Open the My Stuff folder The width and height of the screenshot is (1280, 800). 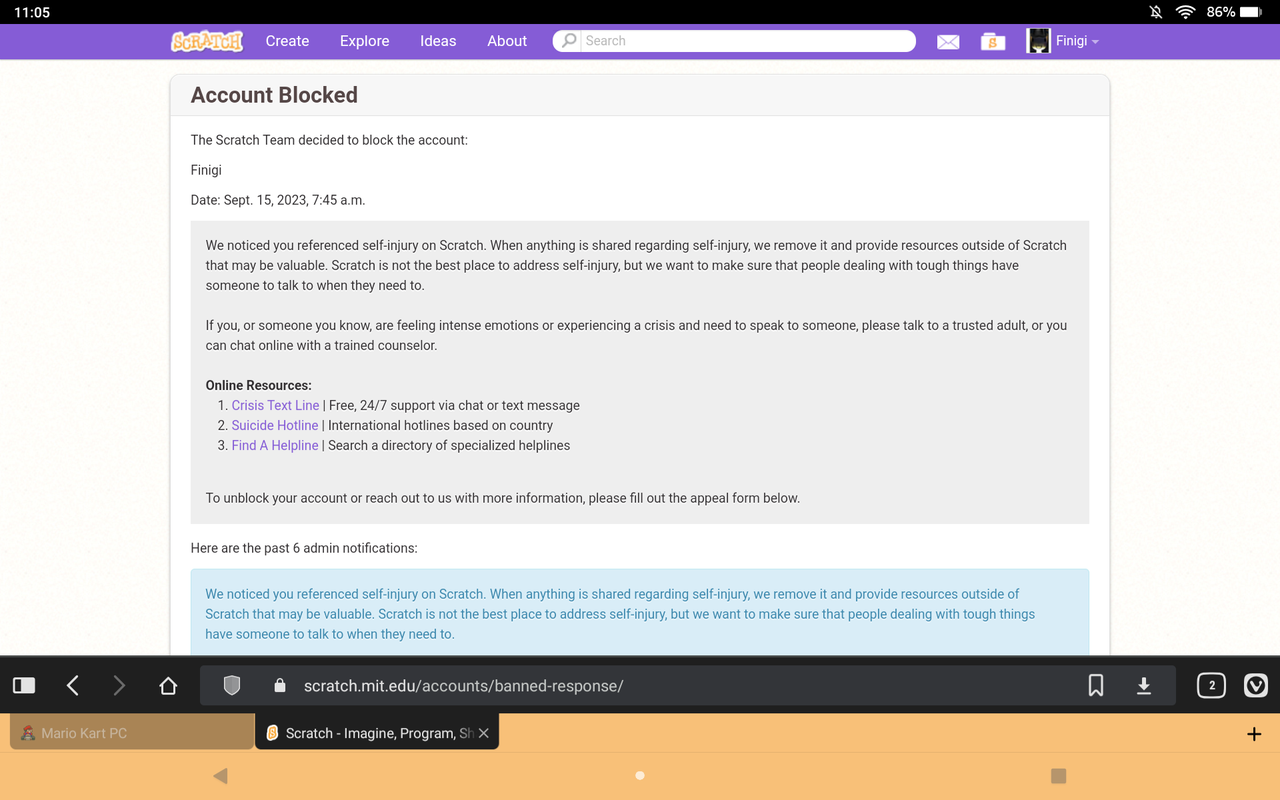[x=992, y=41]
